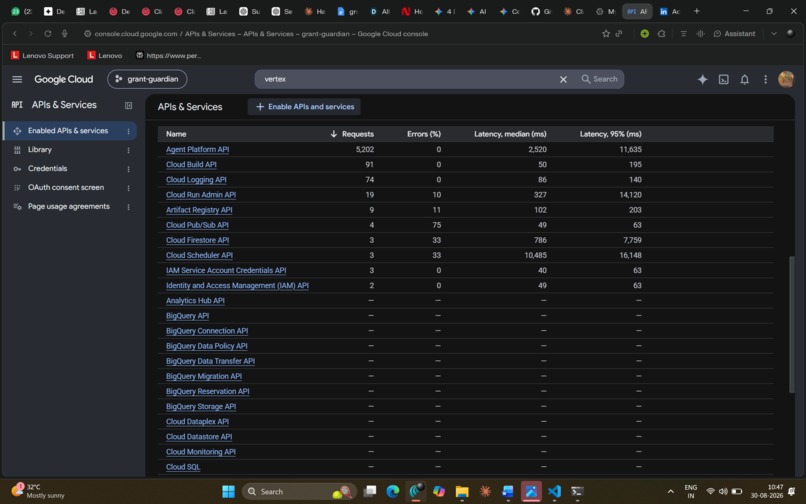The width and height of the screenshot is (806, 504).
Task: Open Windows Start menu
Action: (x=228, y=492)
